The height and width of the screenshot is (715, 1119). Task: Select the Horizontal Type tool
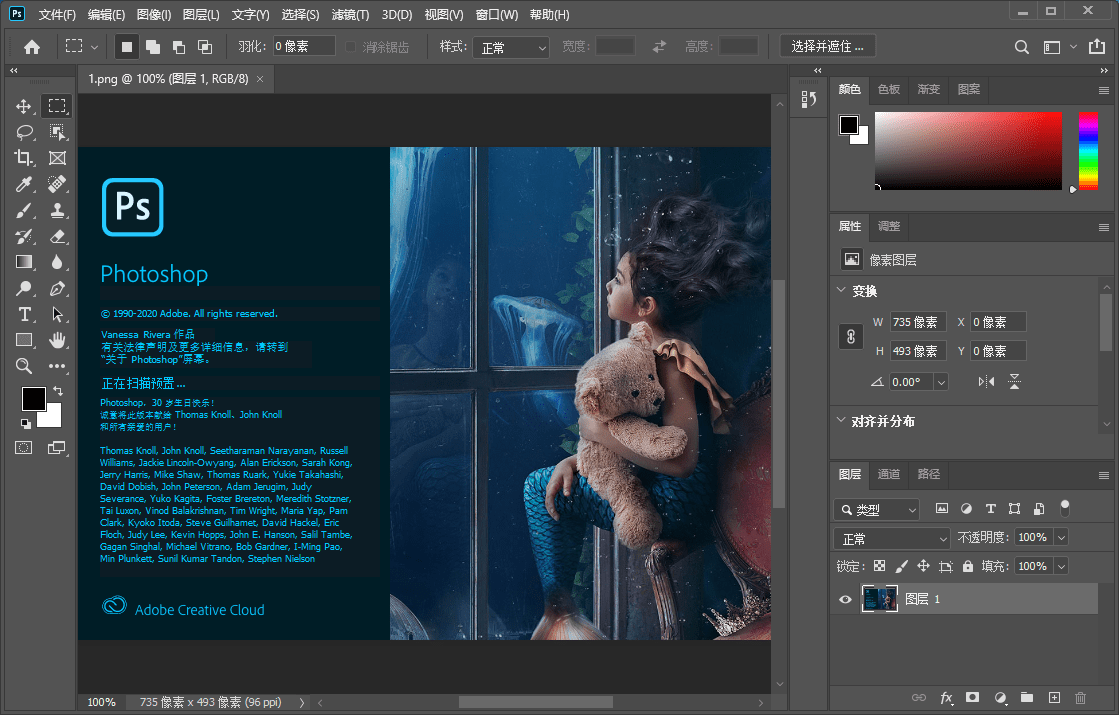coord(24,314)
